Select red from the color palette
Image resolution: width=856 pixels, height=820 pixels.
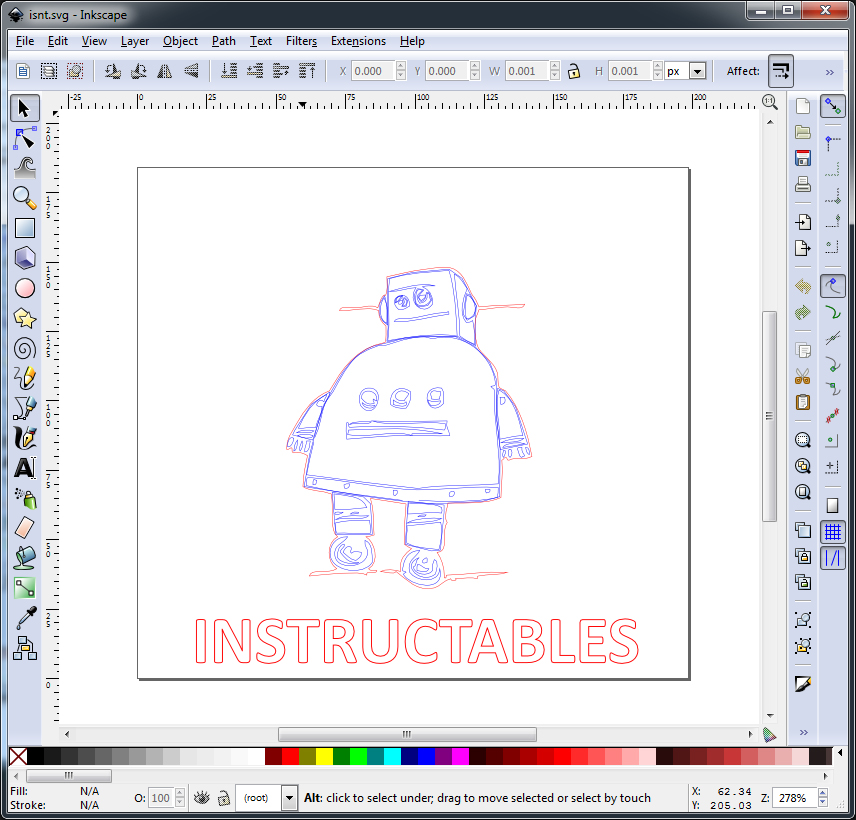[x=290, y=757]
